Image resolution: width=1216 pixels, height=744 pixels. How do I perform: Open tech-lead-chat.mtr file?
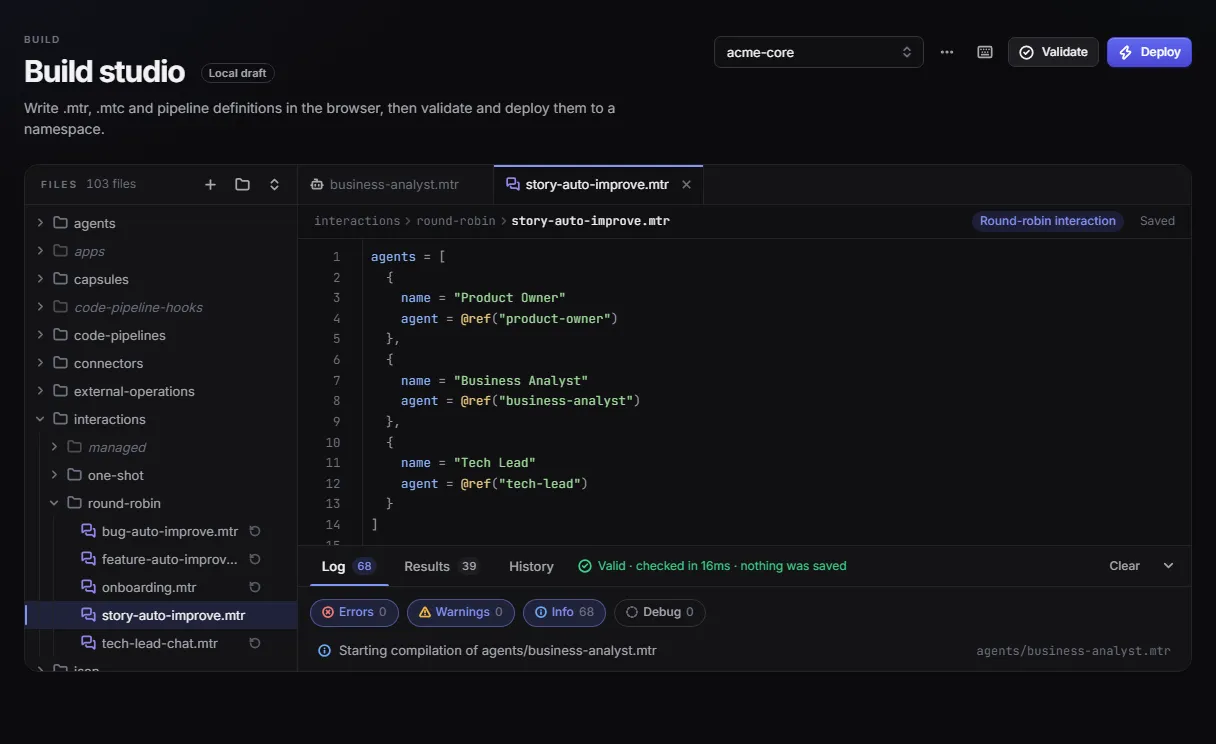pyautogui.click(x=161, y=643)
